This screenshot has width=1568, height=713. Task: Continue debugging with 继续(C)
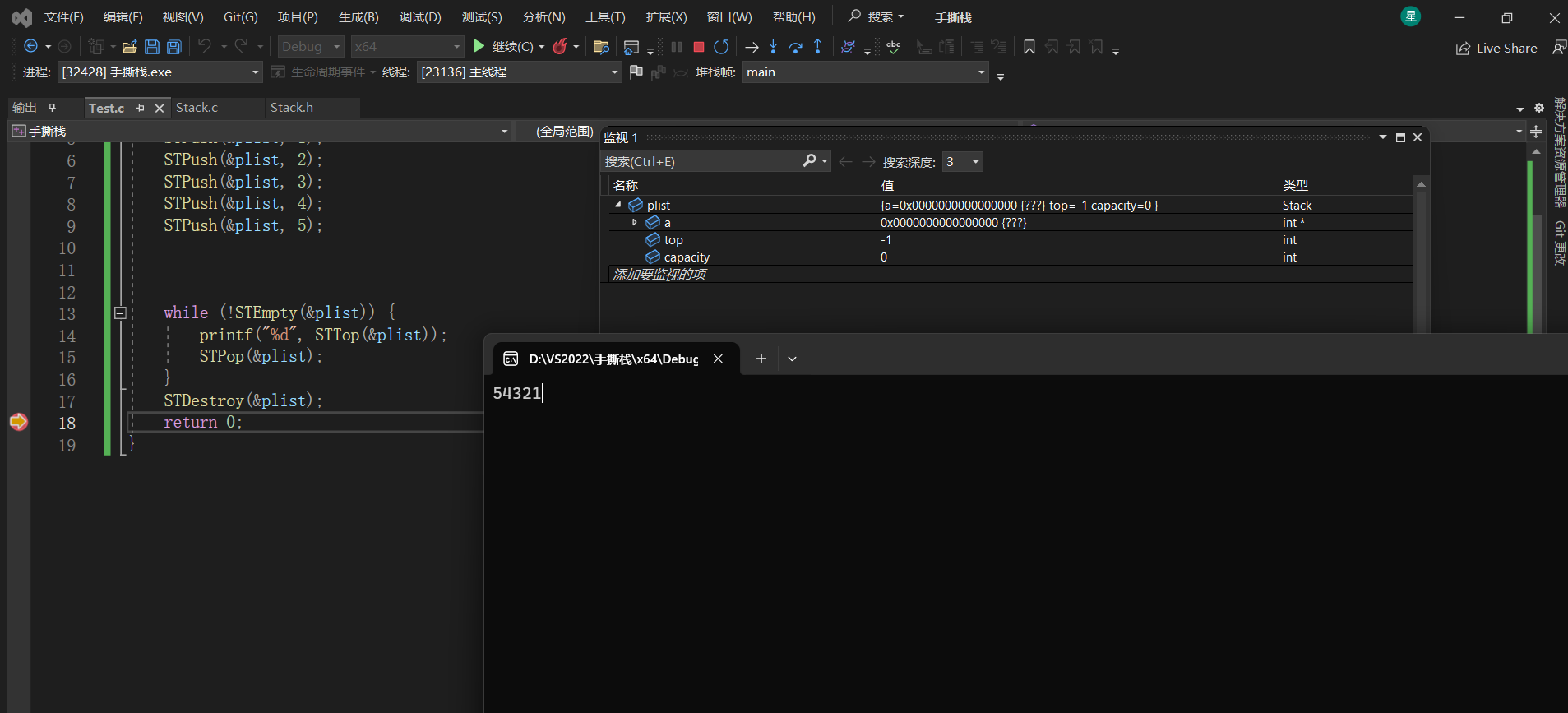tap(502, 47)
